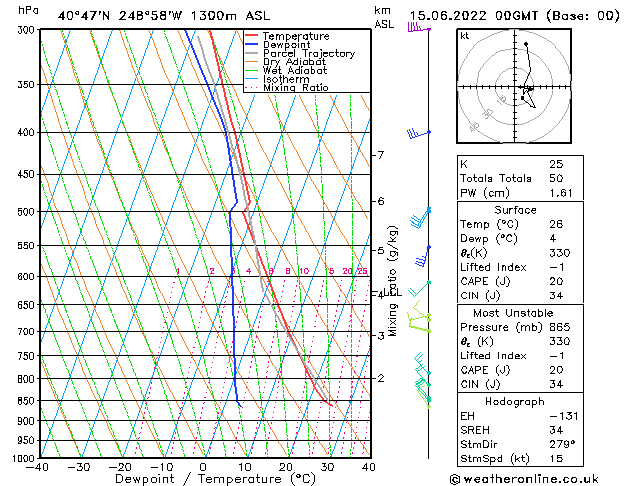Click the 0 temperature axis label
The image size is (629, 486).
pyautogui.click(x=203, y=468)
